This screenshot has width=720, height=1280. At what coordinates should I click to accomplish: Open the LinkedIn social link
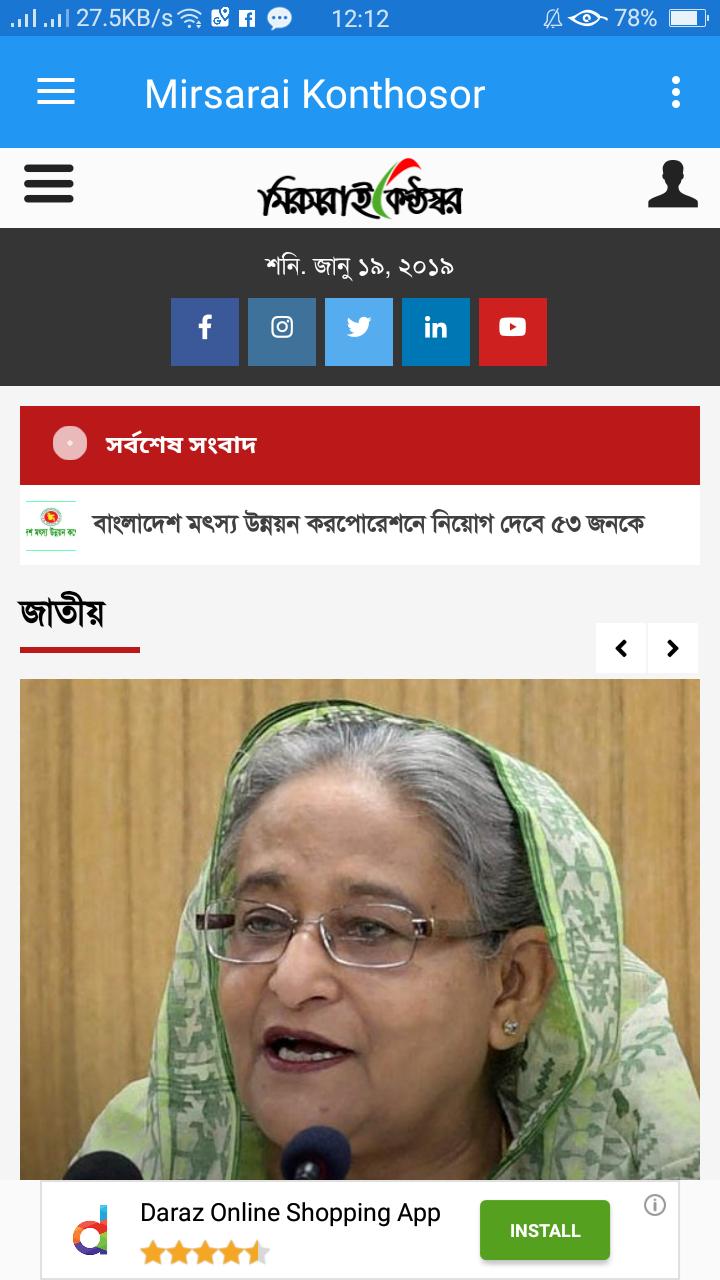pos(436,332)
